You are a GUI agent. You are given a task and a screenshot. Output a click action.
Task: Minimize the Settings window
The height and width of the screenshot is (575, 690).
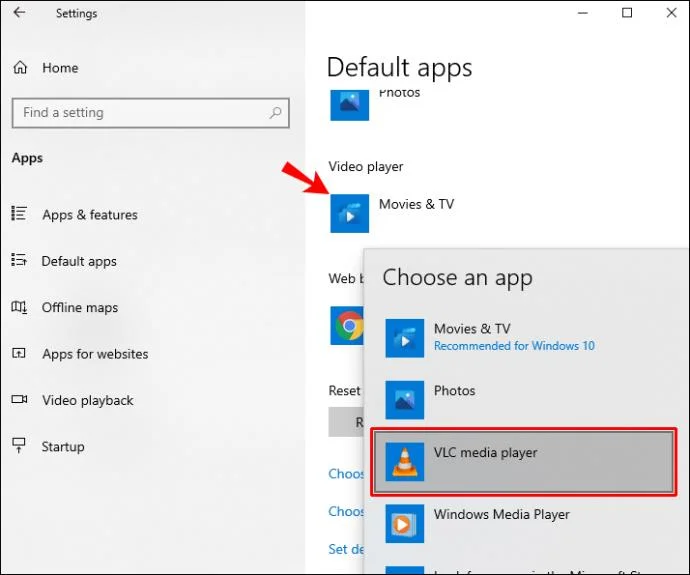[583, 13]
